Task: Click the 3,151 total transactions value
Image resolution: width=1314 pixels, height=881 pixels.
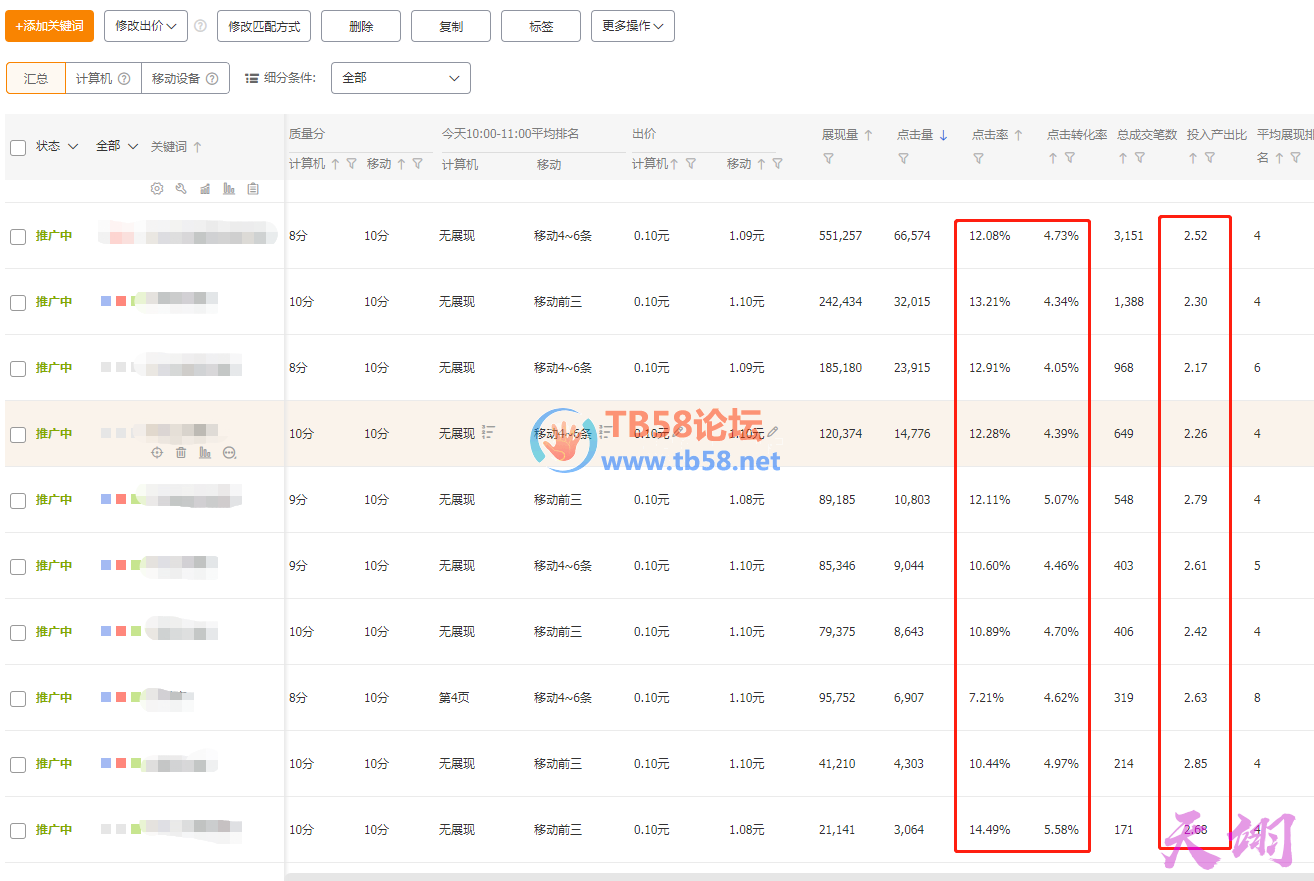Action: [x=1129, y=236]
